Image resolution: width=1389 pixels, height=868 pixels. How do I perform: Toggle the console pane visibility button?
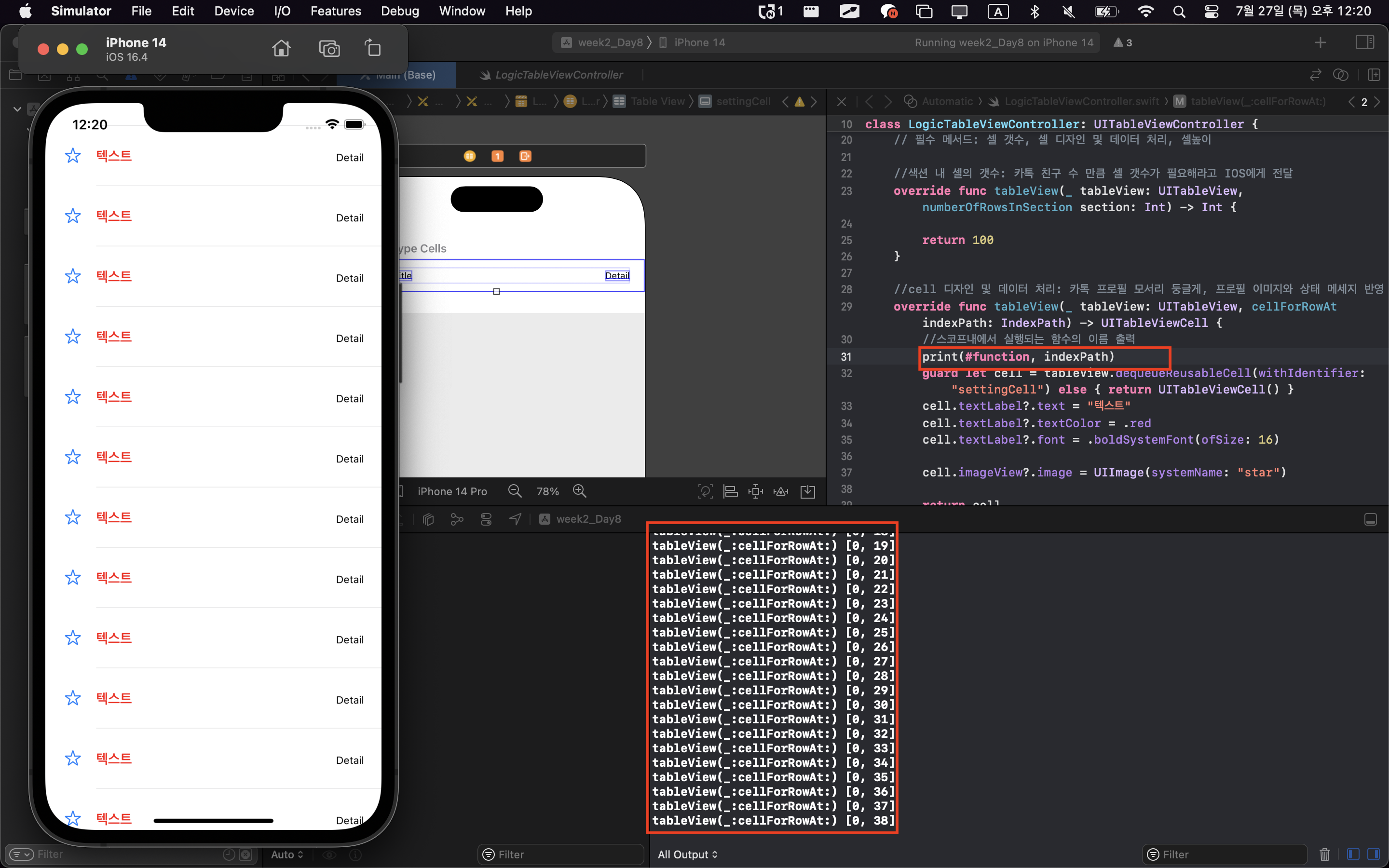(1374, 854)
